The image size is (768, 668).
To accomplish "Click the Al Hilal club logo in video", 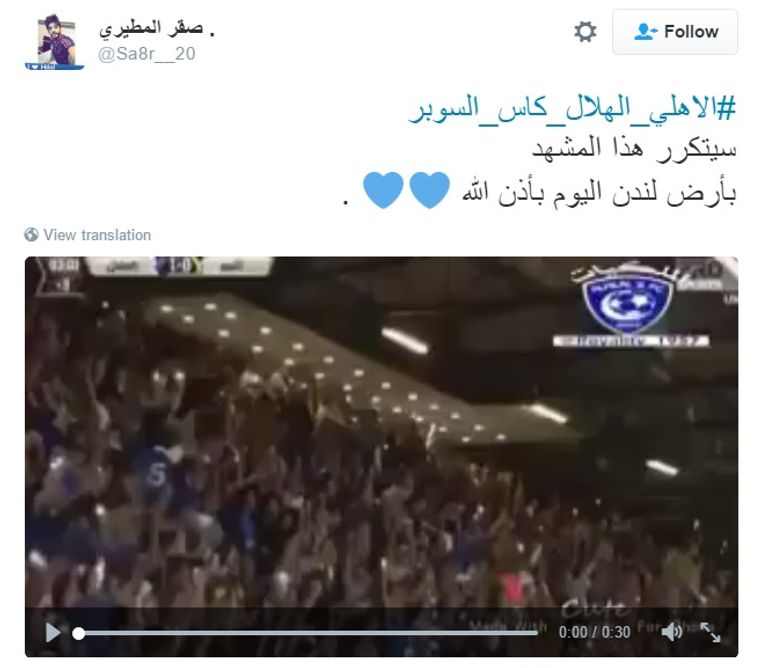I will click(x=627, y=306).
